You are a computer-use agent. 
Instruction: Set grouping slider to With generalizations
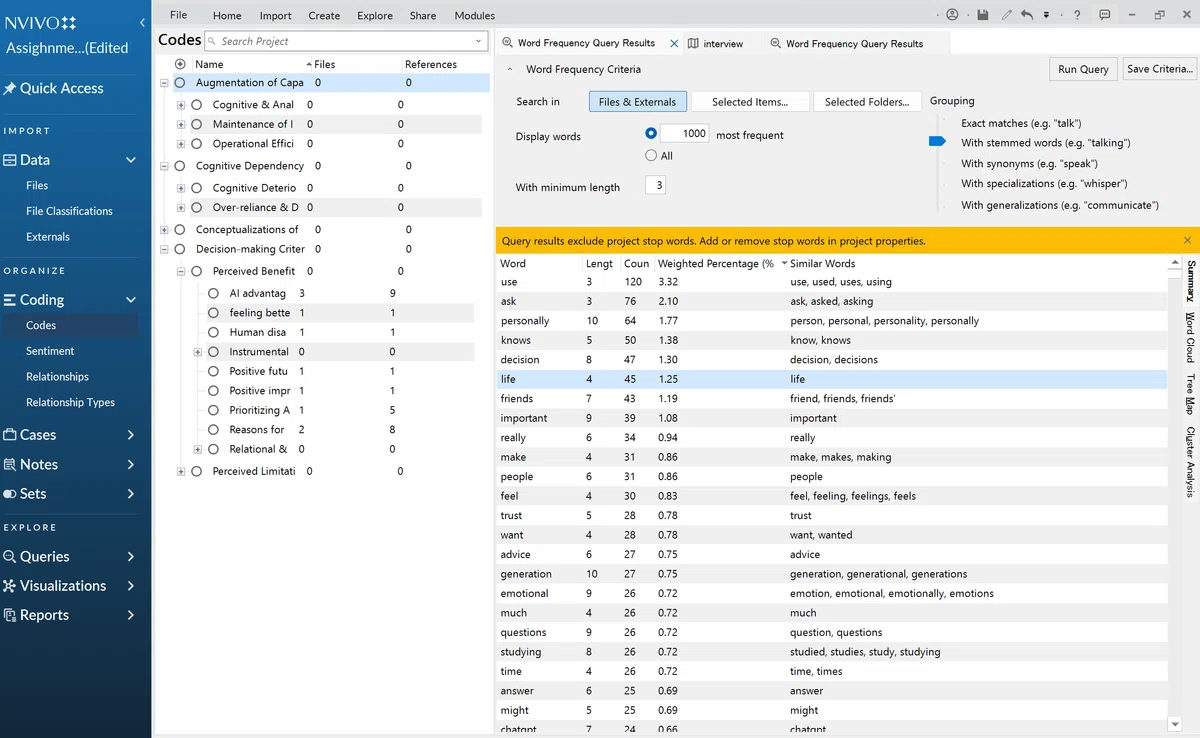click(1060, 205)
